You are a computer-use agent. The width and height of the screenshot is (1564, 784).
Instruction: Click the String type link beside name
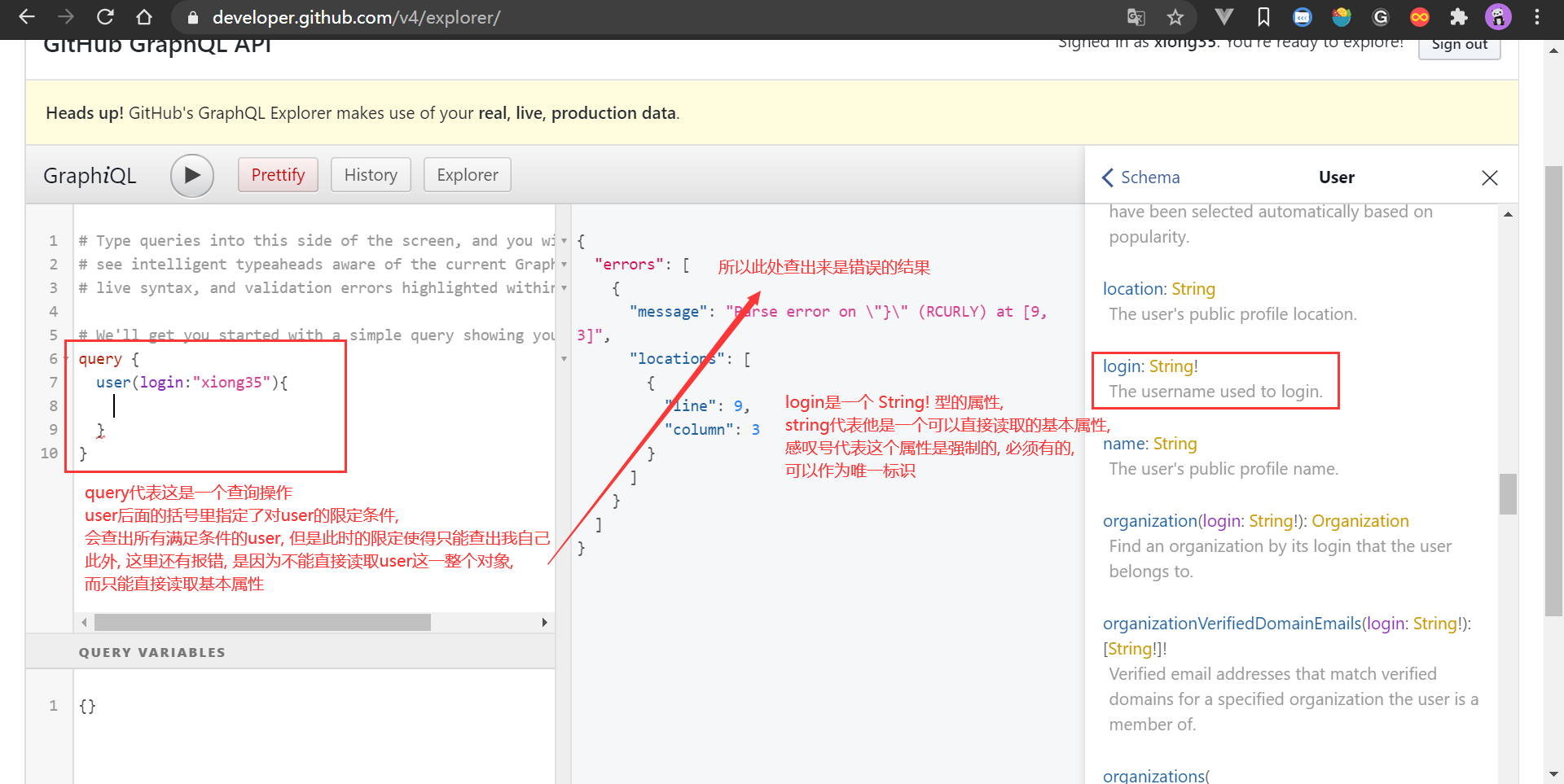[1175, 444]
